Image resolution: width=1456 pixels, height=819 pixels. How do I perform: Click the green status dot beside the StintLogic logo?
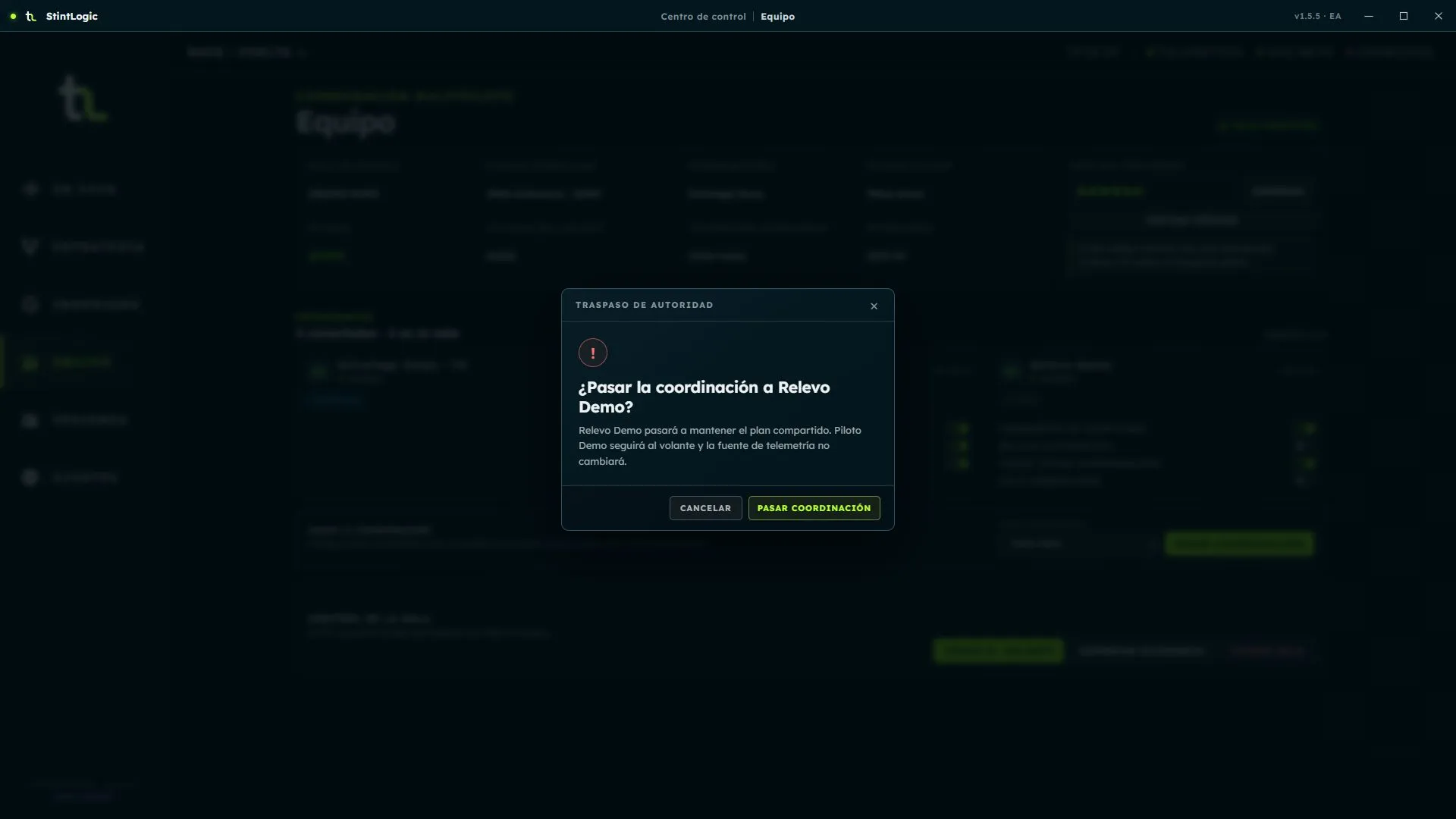[13, 16]
